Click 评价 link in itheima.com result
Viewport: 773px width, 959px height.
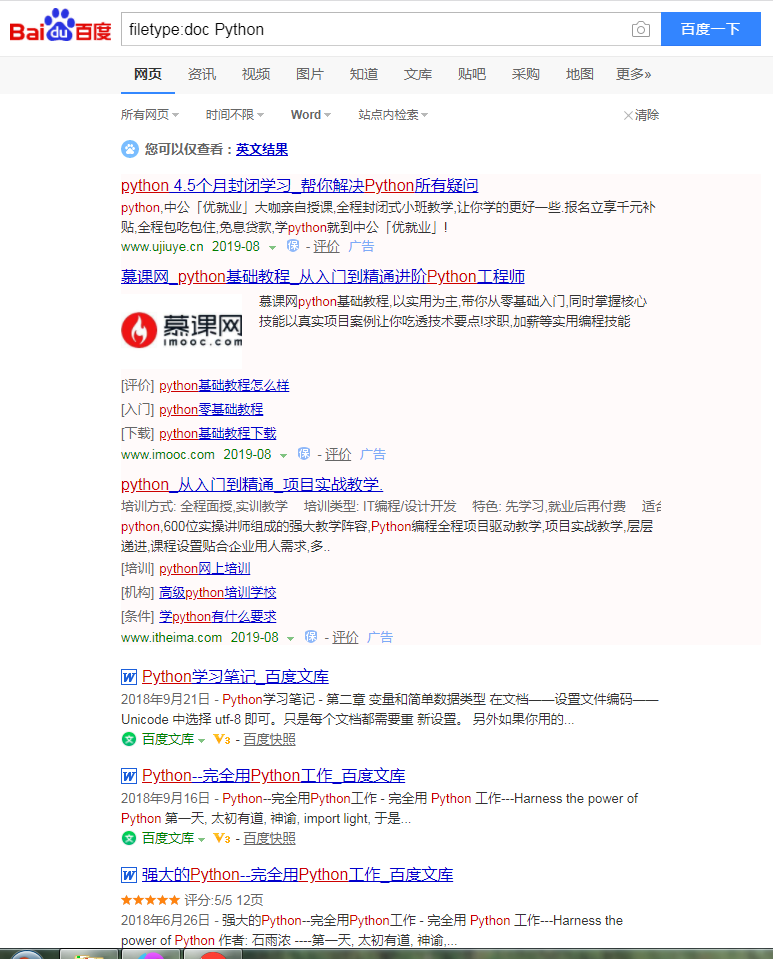tap(345, 637)
